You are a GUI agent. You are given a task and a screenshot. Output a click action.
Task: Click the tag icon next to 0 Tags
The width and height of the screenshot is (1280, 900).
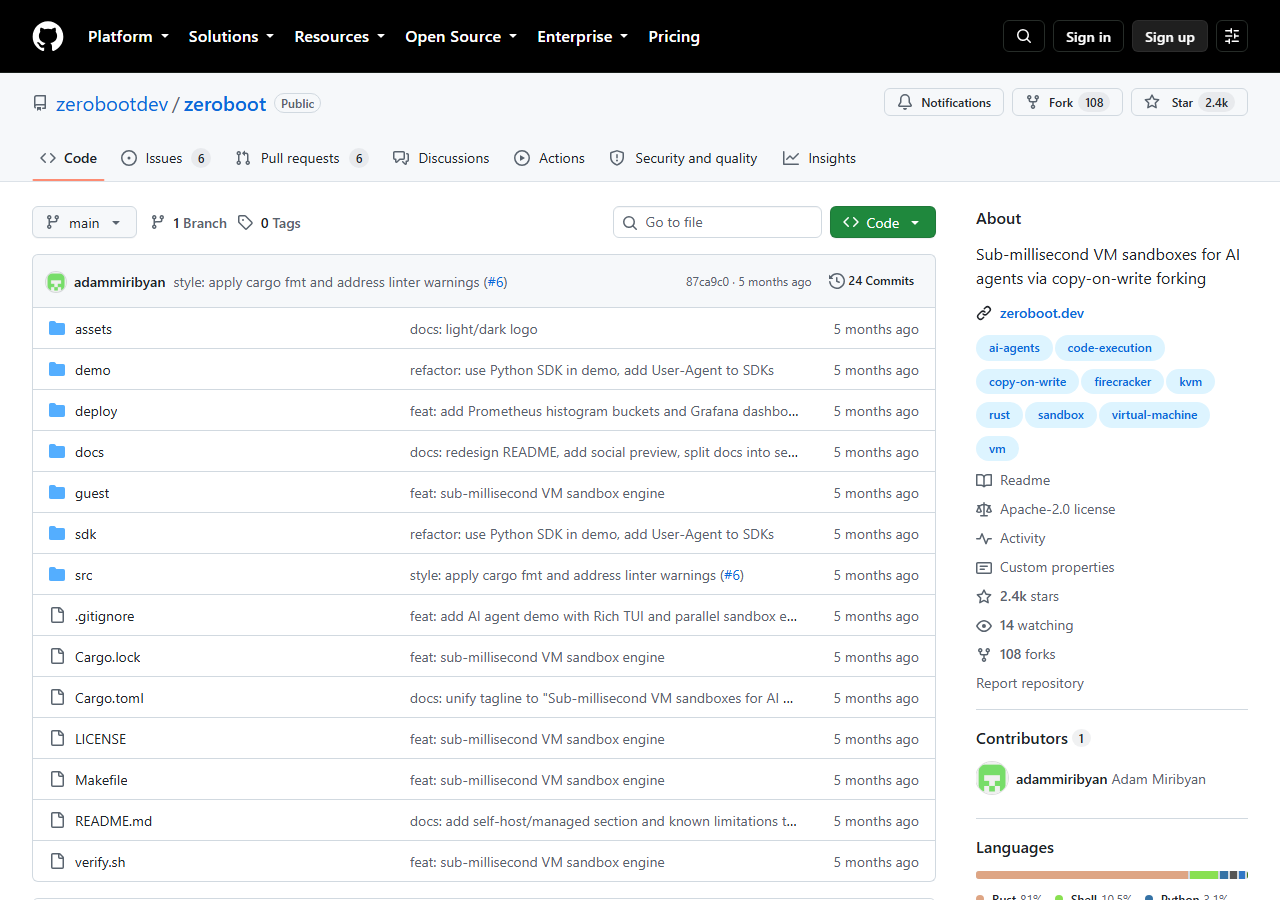click(245, 223)
